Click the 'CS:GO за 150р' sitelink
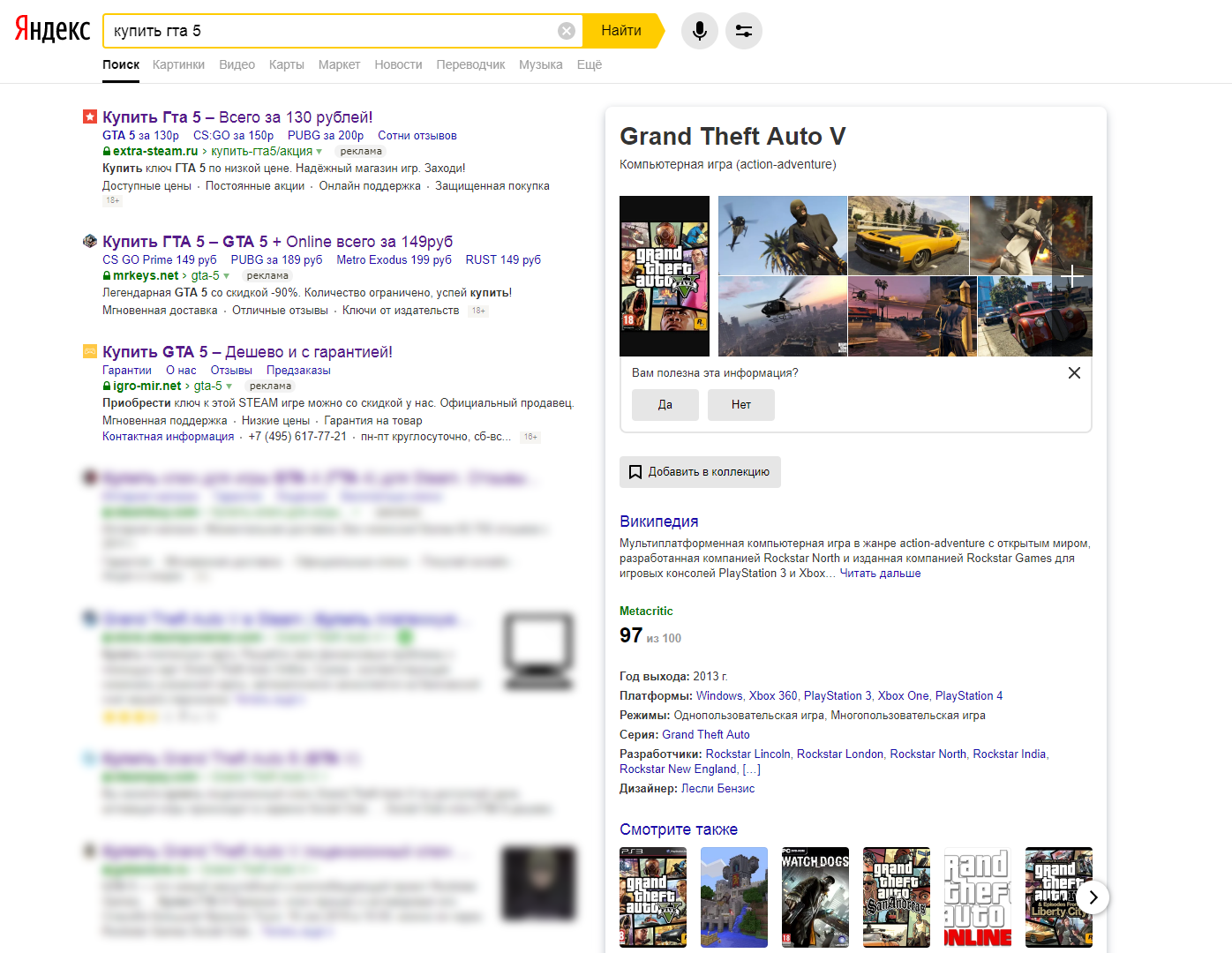Image resolution: width=1232 pixels, height=953 pixels. (x=233, y=136)
